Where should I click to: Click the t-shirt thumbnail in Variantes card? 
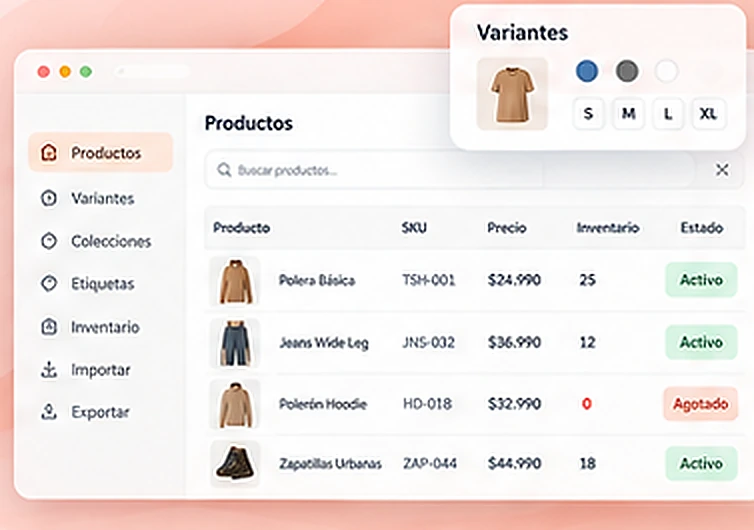[512, 94]
